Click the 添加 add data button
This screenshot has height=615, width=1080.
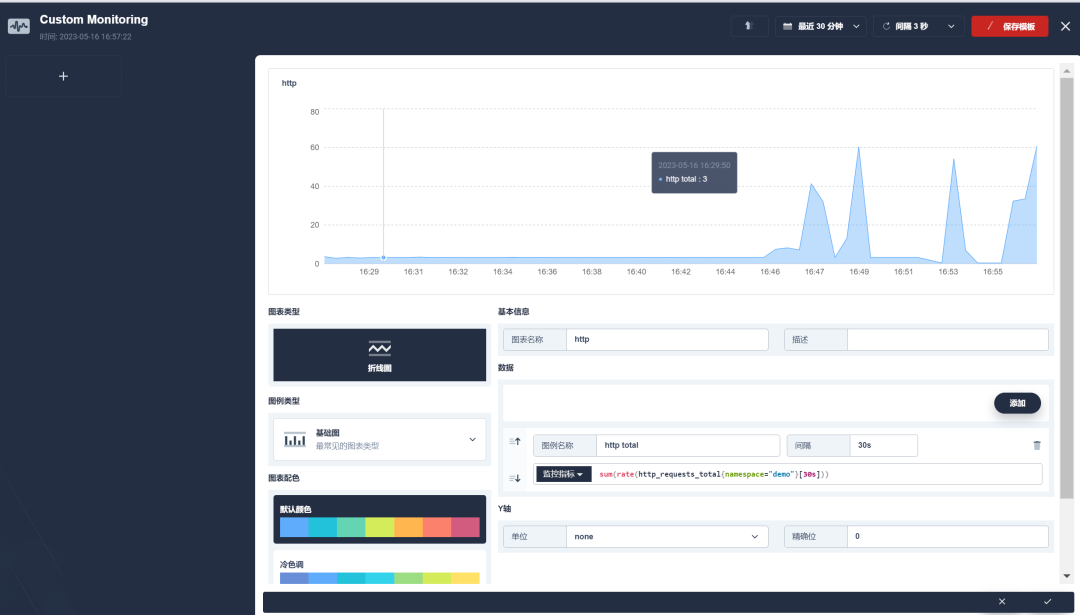click(1017, 403)
